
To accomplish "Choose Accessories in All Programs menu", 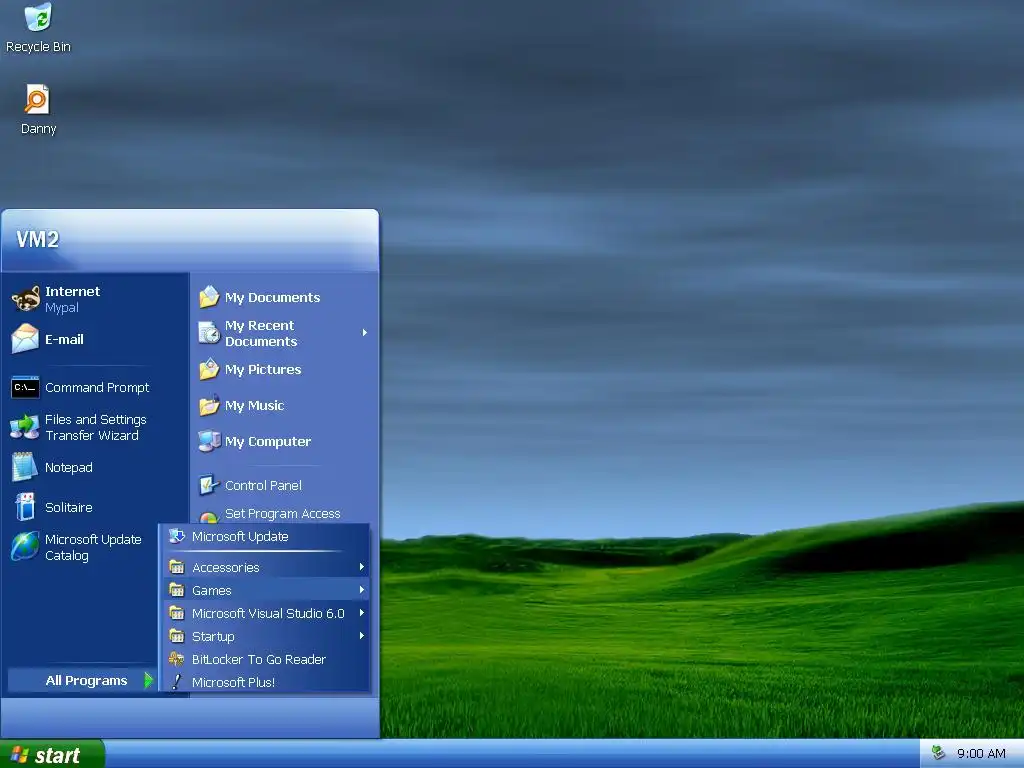I will click(x=265, y=567).
